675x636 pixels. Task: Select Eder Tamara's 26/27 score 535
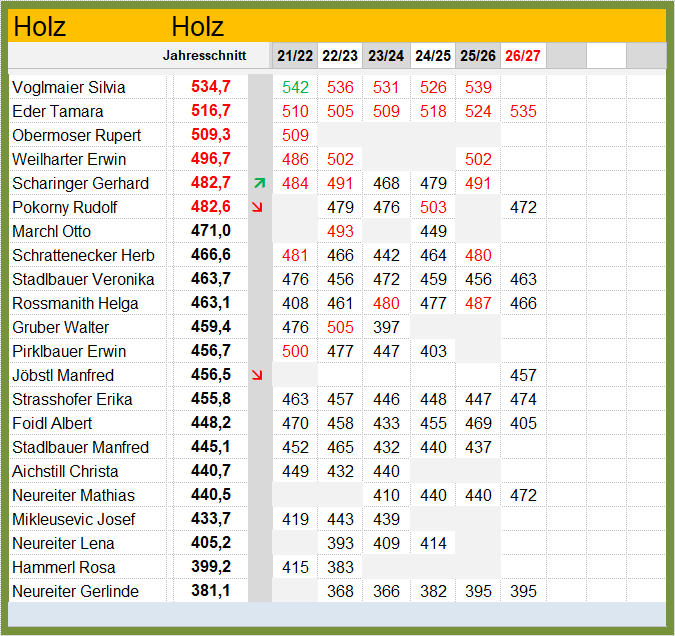pos(523,112)
